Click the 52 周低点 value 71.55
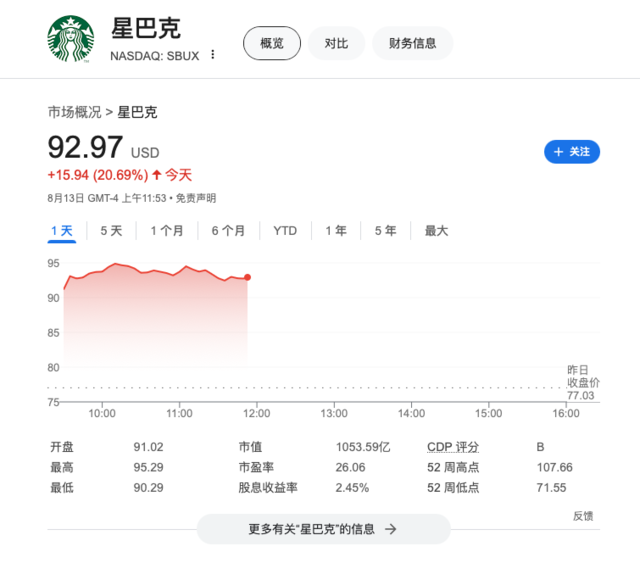 tap(551, 487)
